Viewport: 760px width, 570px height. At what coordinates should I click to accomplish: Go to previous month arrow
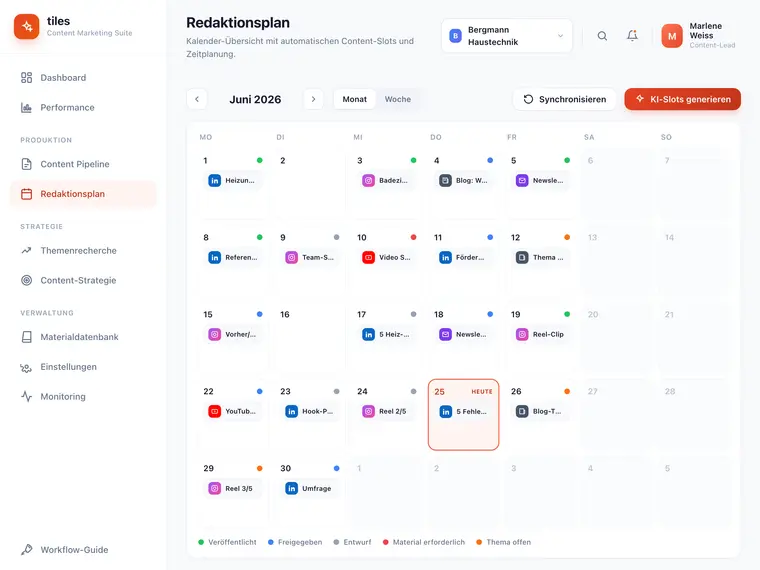(197, 99)
